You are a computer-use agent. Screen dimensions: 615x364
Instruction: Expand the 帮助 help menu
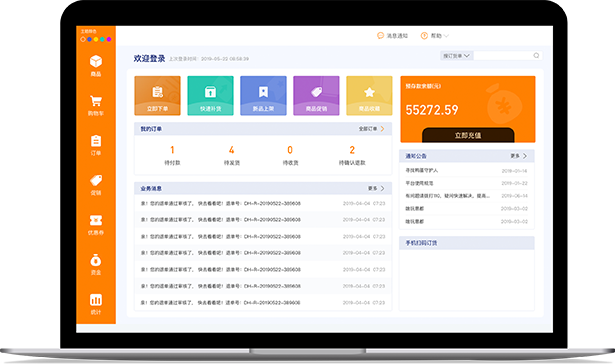pyautogui.click(x=435, y=36)
